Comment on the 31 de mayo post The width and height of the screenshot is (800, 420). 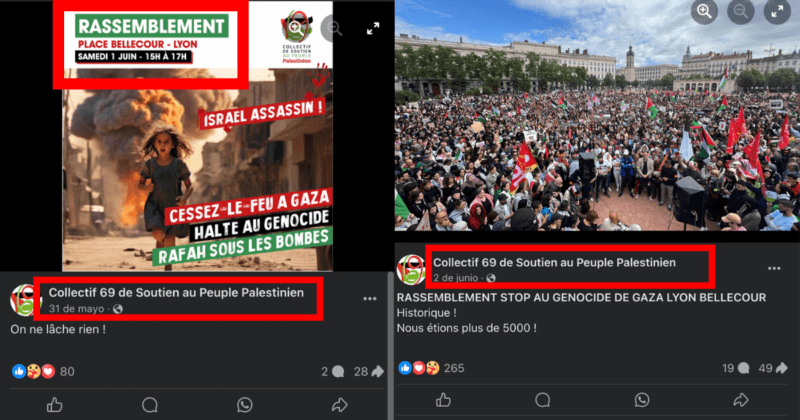click(149, 405)
